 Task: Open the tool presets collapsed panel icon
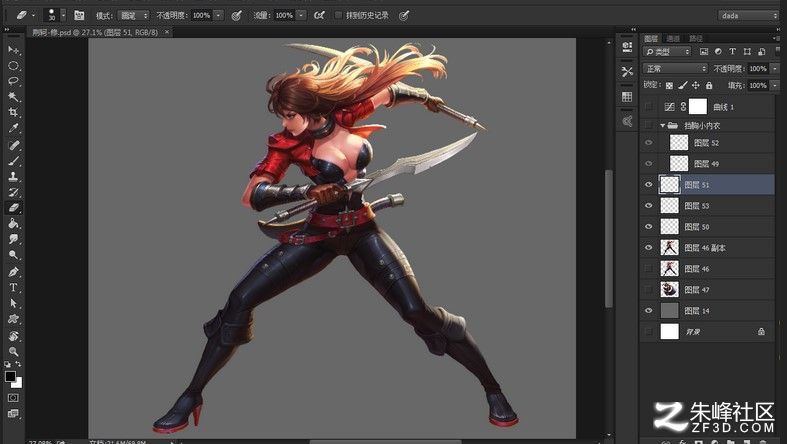click(627, 72)
